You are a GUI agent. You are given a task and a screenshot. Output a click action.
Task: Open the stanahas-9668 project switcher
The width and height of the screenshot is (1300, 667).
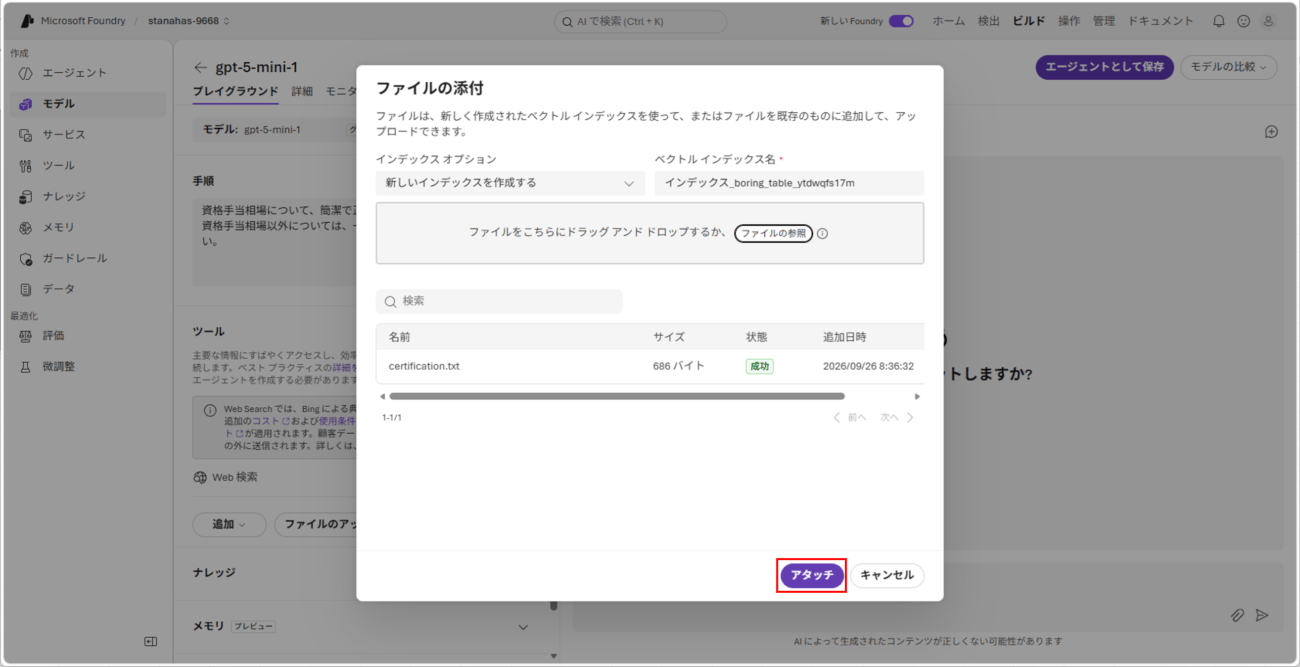click(x=189, y=21)
